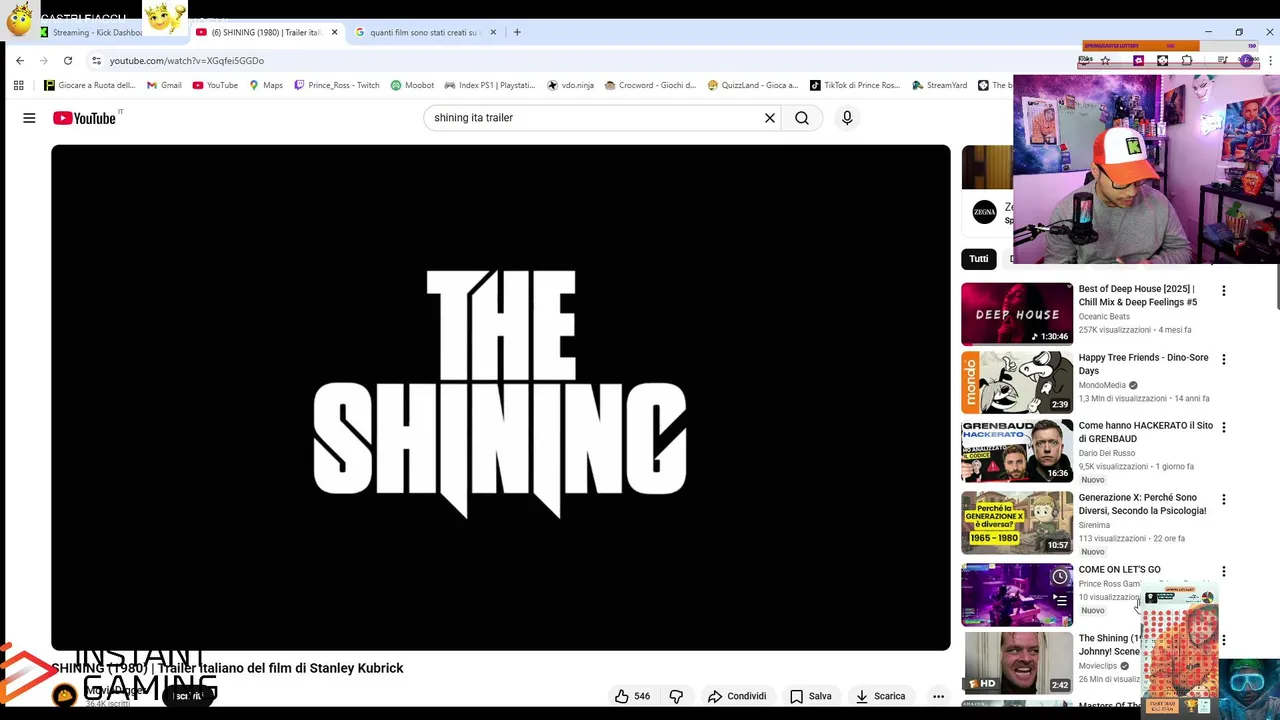Viewport: 1280px width, 720px height.
Task: Add COME ON LET'S GO to queue
Action: click(x=1060, y=601)
